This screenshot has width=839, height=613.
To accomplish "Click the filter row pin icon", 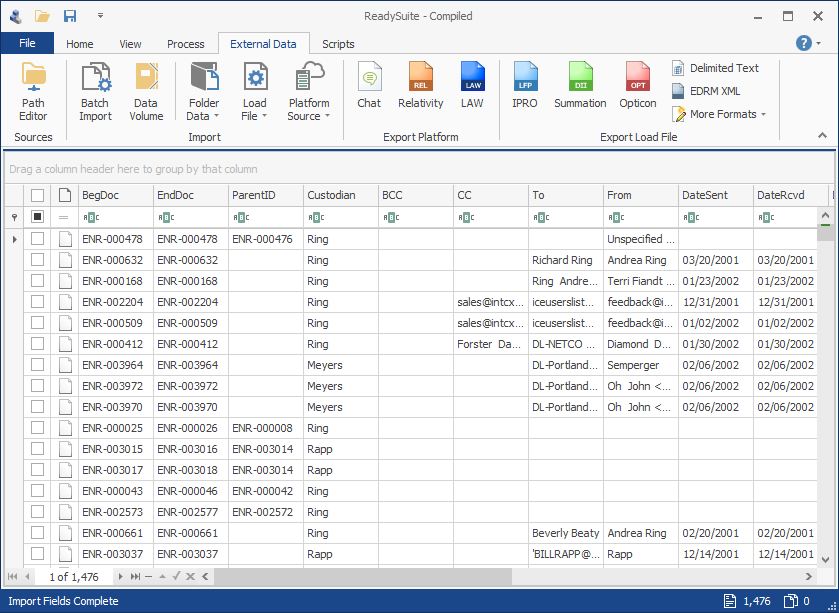I will [14, 217].
